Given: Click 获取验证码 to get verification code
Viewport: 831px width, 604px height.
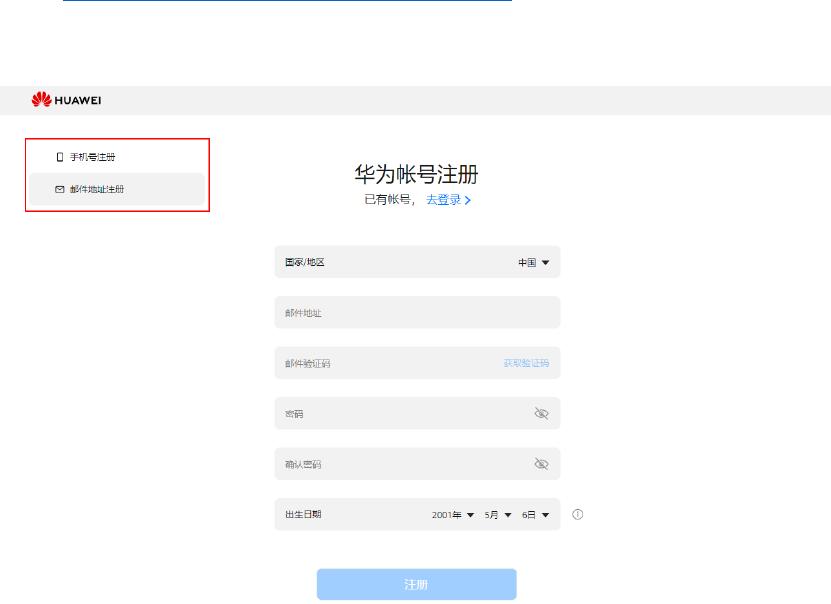Looking at the screenshot, I should click(526, 363).
